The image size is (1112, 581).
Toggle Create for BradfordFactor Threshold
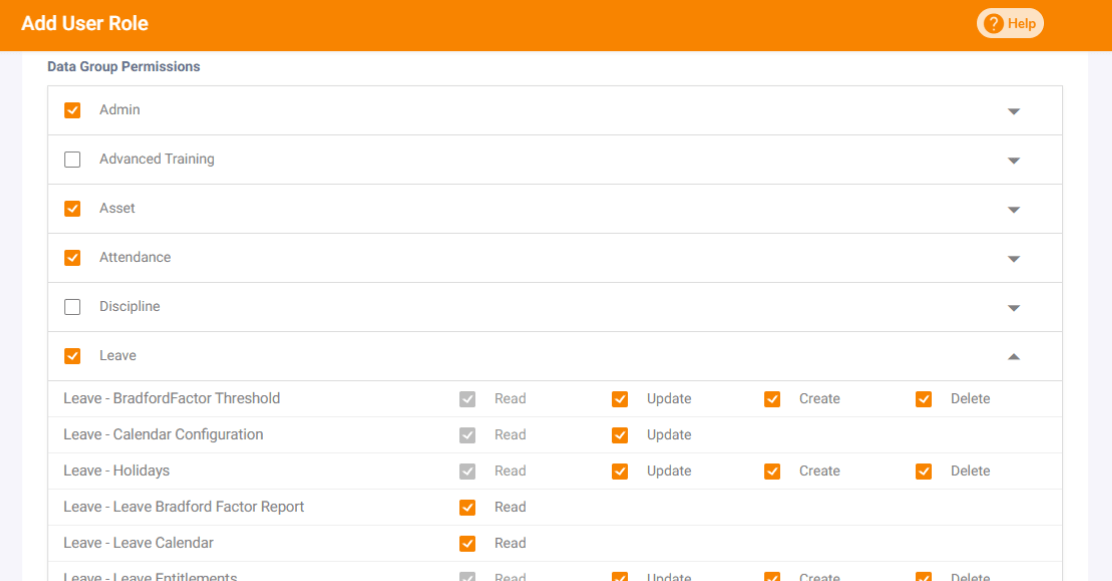[x=772, y=399]
